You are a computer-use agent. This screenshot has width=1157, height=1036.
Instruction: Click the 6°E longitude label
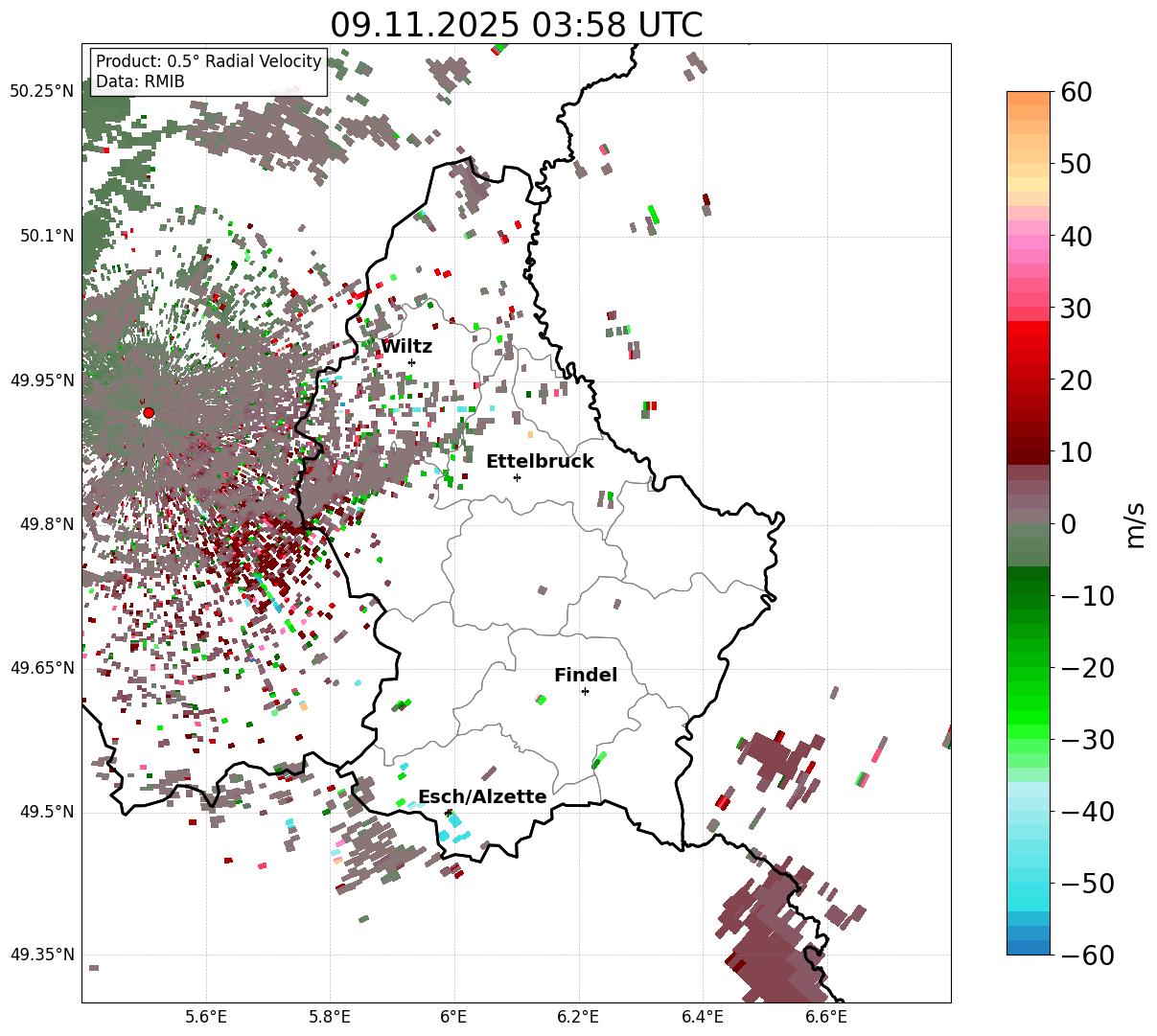point(454,1017)
